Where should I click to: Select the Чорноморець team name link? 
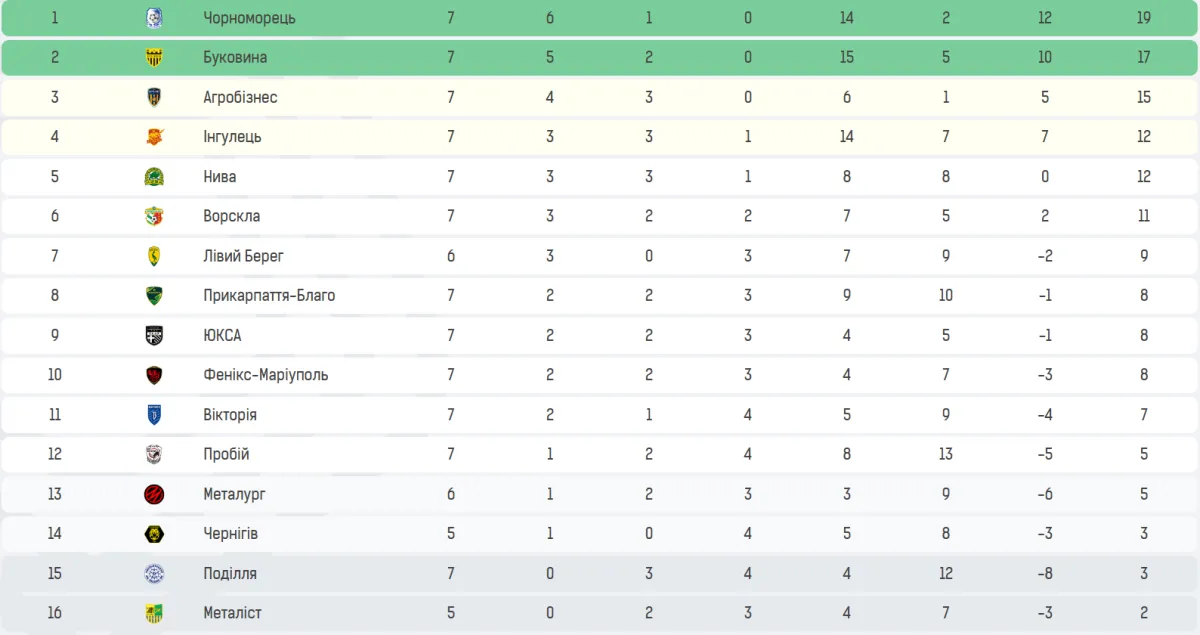point(249,18)
